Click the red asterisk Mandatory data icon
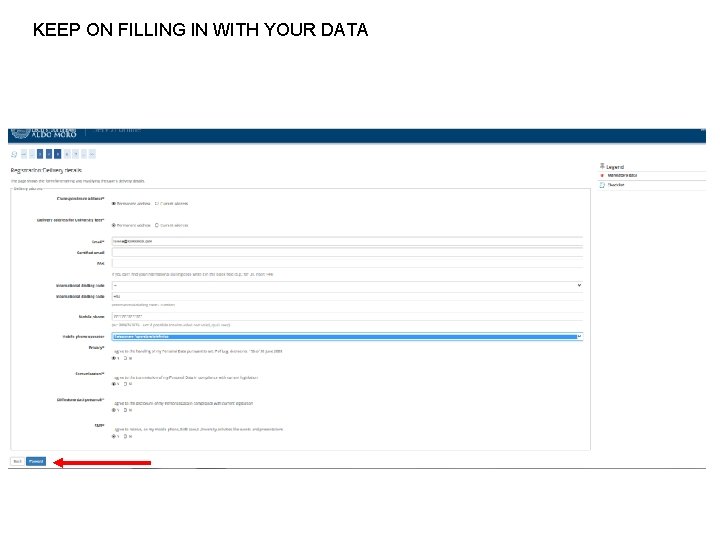The height and width of the screenshot is (540, 720). pyautogui.click(x=602, y=175)
